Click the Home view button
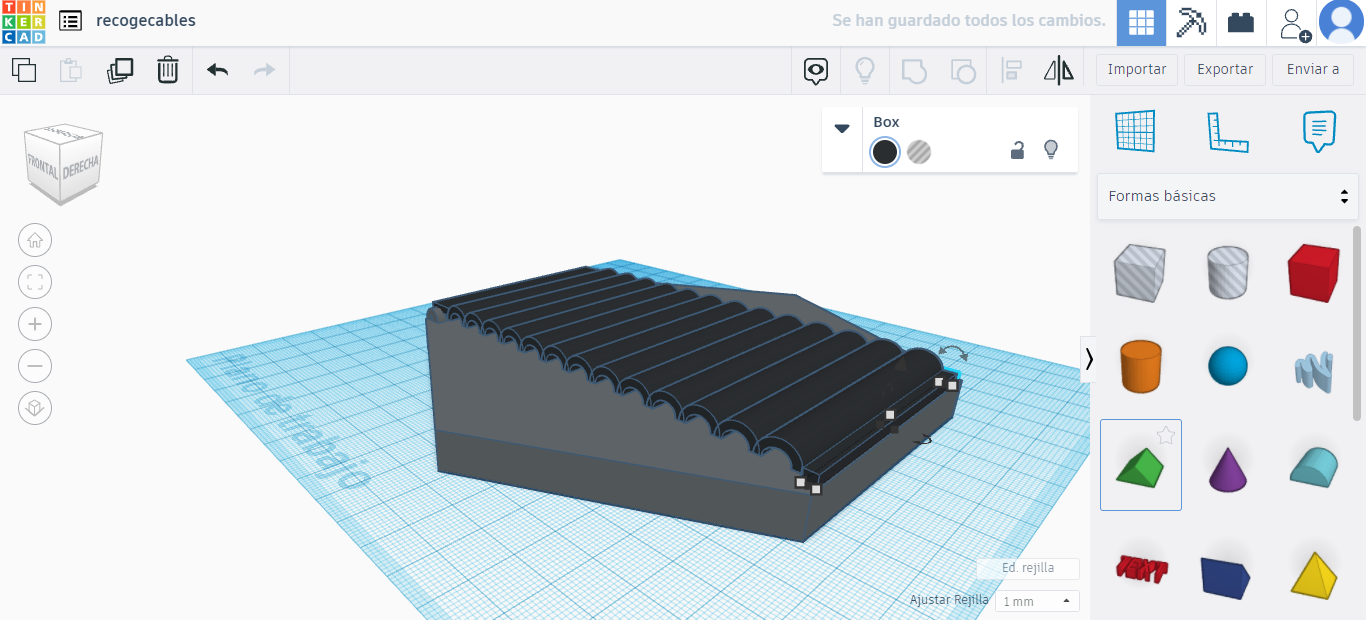1366x620 pixels. (x=35, y=240)
